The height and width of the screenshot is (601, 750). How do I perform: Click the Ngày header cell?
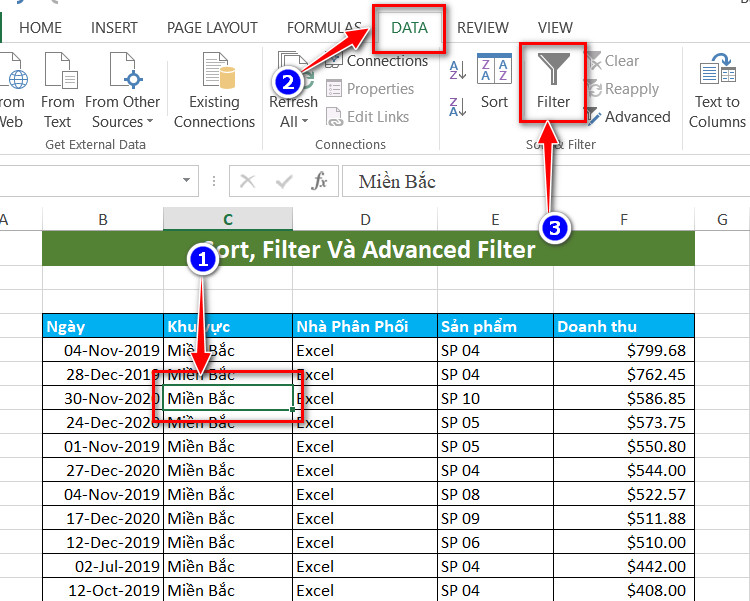point(103,326)
